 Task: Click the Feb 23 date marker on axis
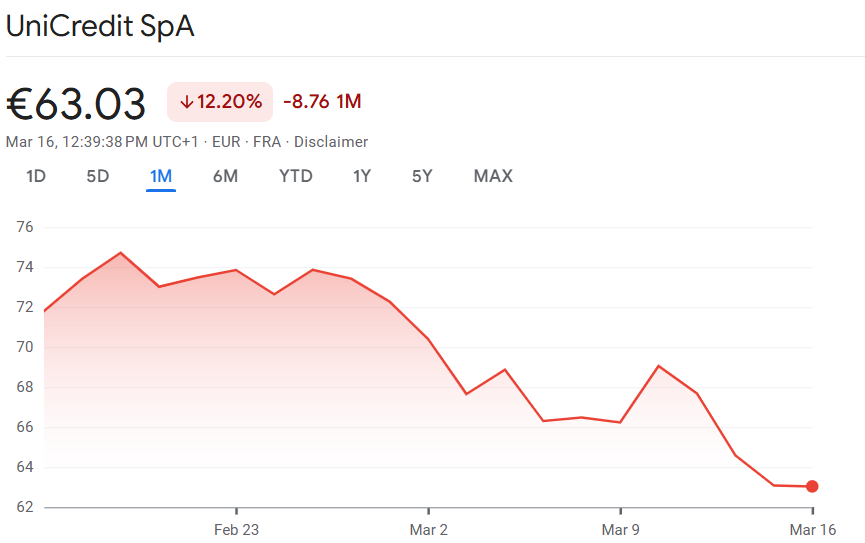tap(237, 530)
